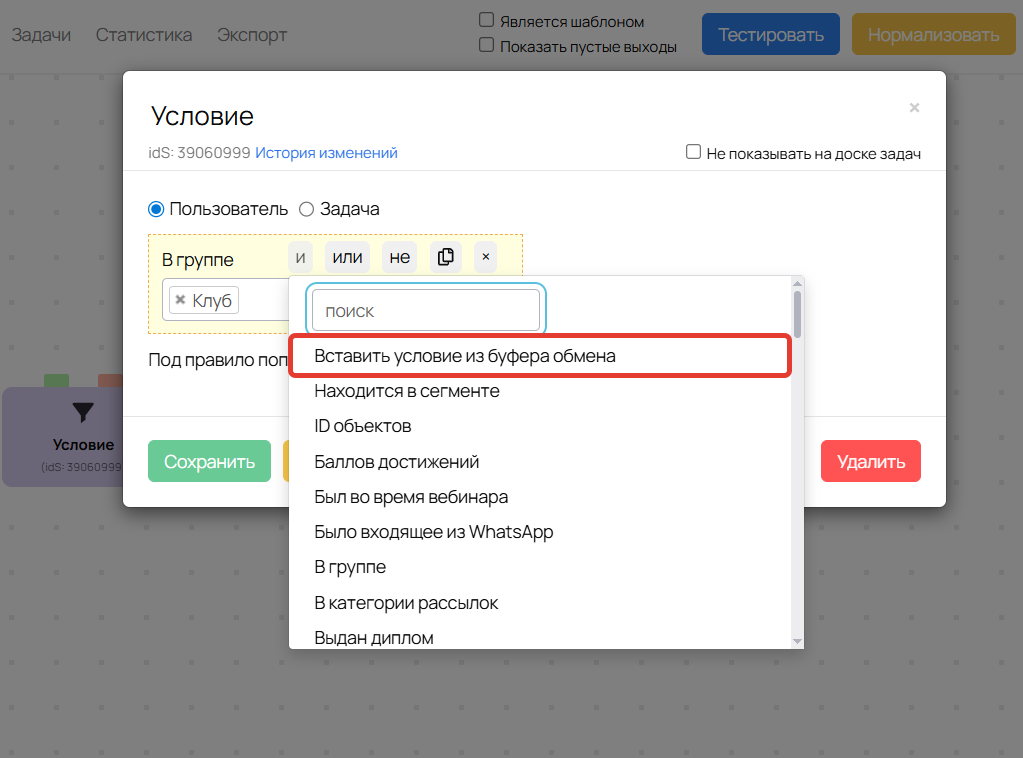The width and height of the screenshot is (1023, 758).
Task: Remove the condition with the × icon
Action: pos(485,257)
